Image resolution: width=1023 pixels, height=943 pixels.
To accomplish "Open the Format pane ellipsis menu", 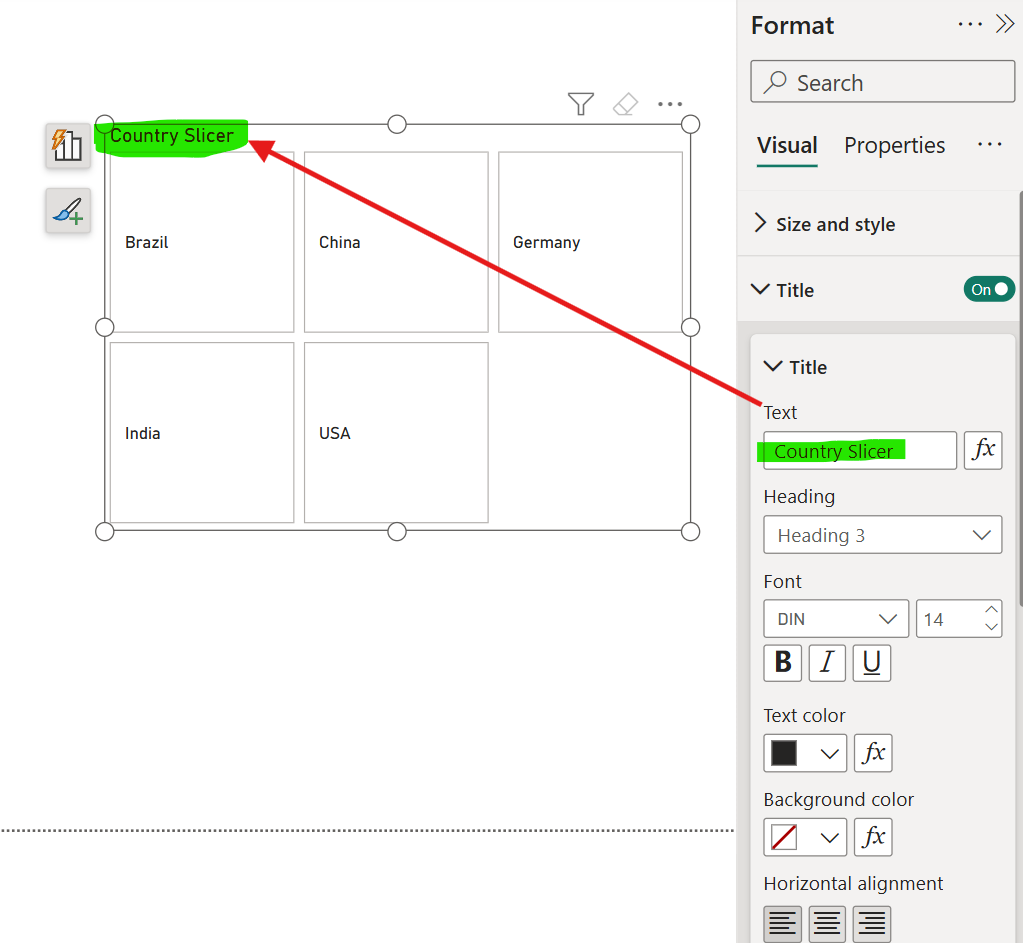I will click(969, 24).
